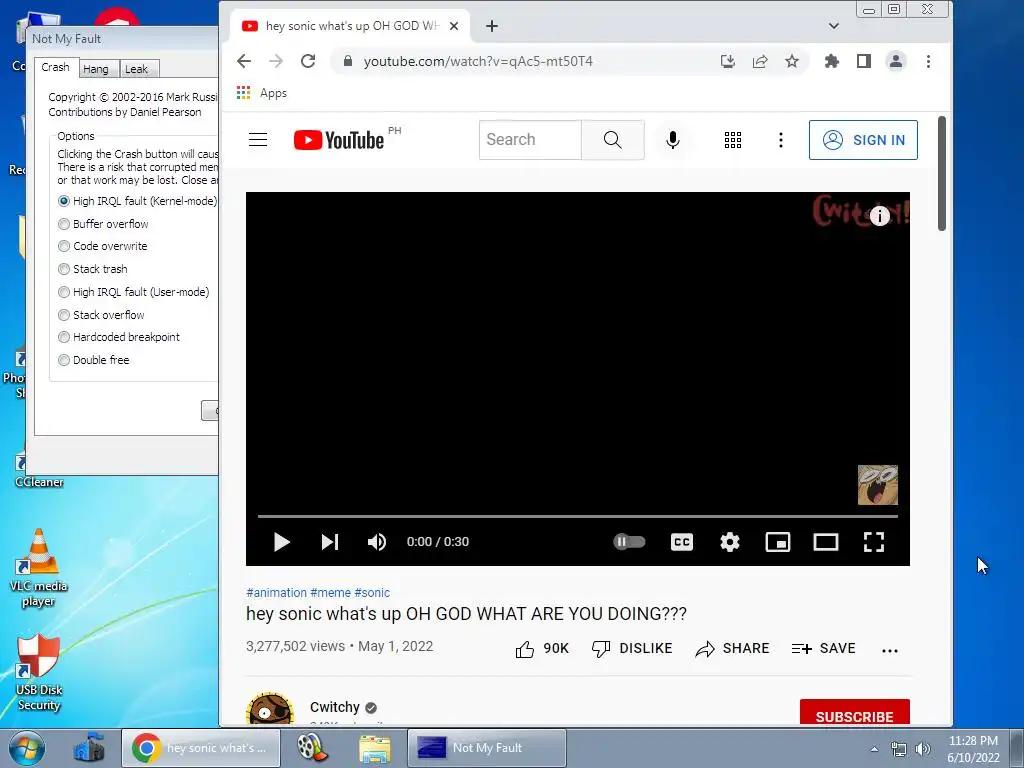The image size is (1024, 768).
Task: Click the #meme hashtag
Action: pos(330,592)
